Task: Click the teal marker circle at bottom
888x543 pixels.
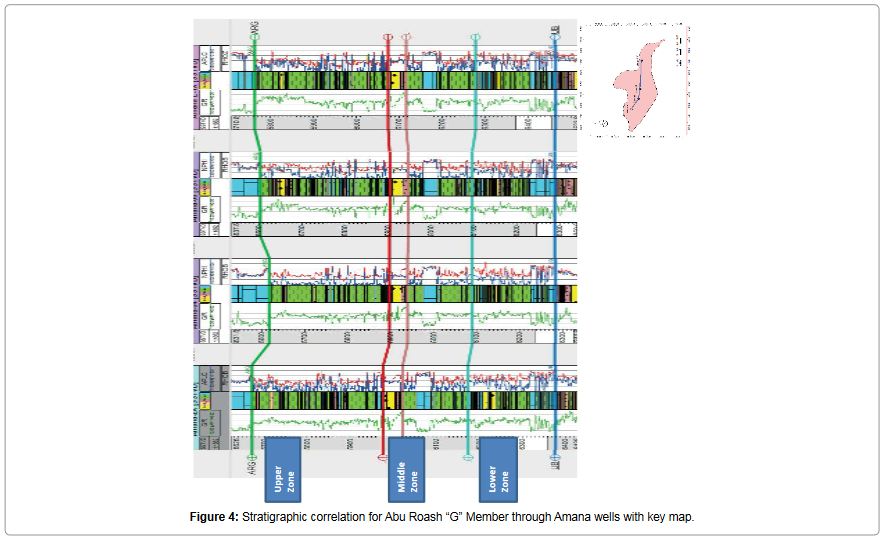Action: click(469, 457)
